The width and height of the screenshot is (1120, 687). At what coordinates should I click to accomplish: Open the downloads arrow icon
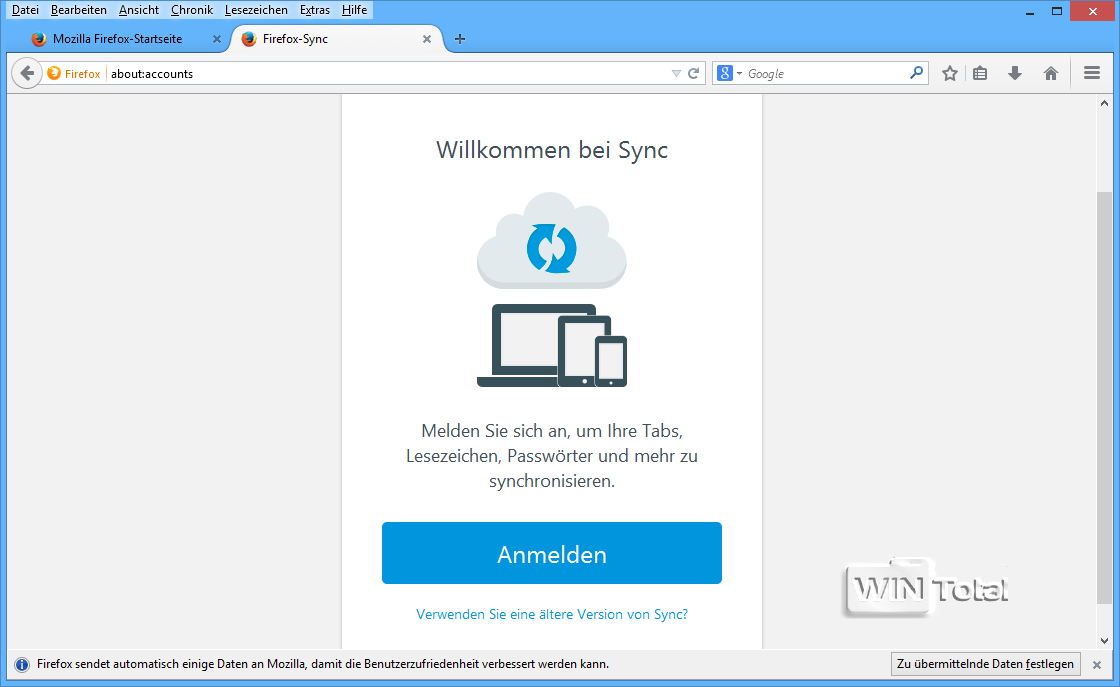coord(1015,73)
